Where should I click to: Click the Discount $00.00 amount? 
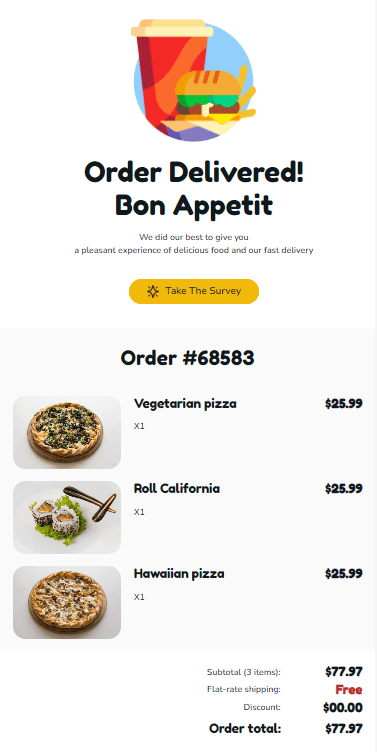tap(342, 707)
